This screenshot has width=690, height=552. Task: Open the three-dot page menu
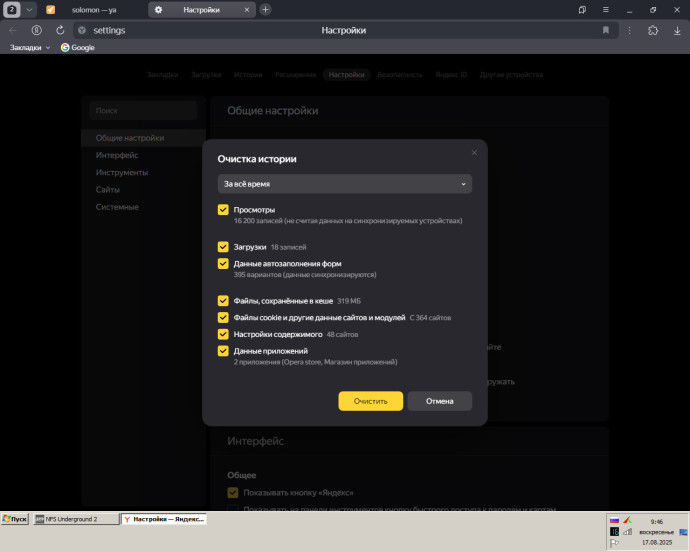pos(630,30)
